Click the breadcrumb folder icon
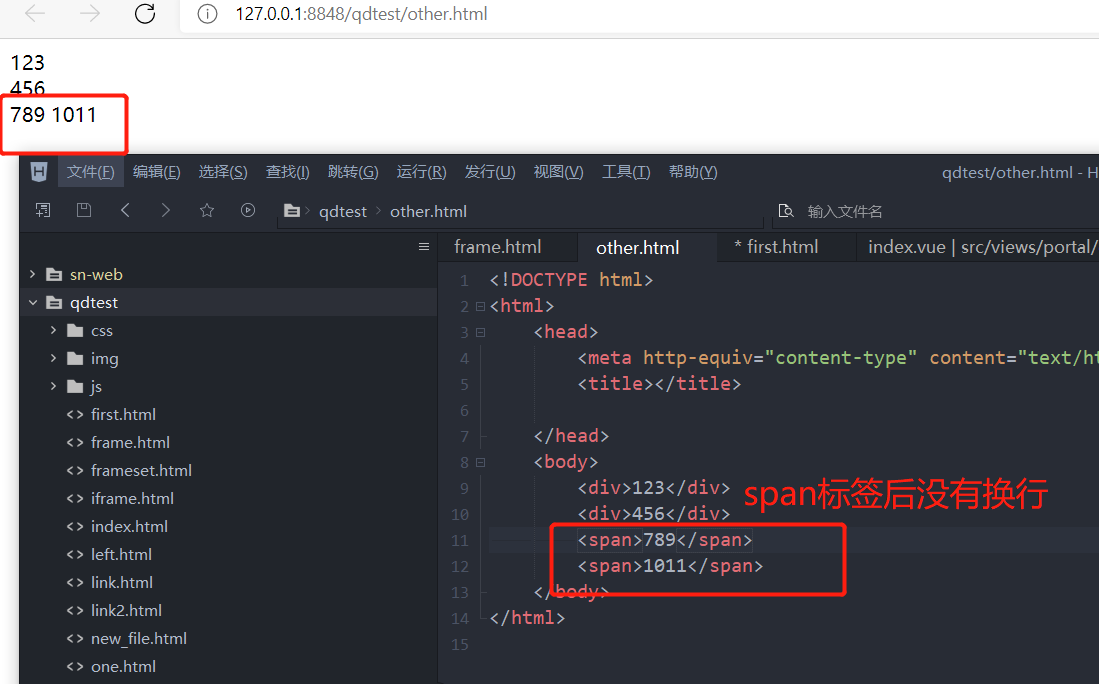The height and width of the screenshot is (684, 1099). pyautogui.click(x=292, y=211)
